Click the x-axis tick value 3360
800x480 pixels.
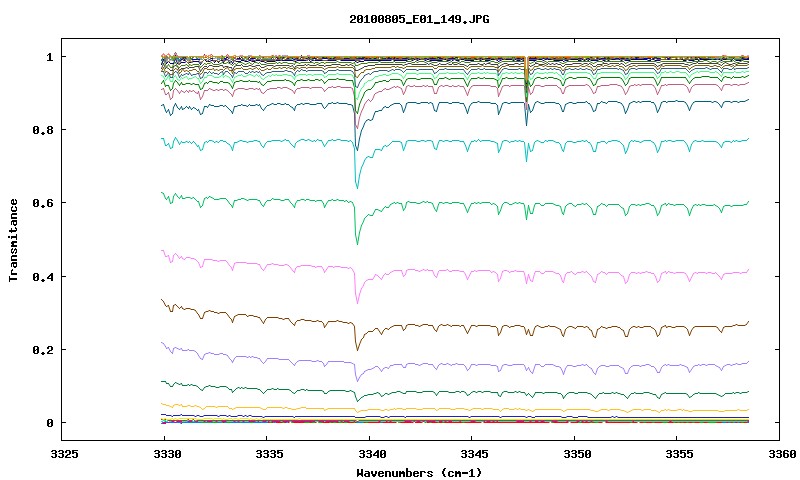click(x=782, y=454)
